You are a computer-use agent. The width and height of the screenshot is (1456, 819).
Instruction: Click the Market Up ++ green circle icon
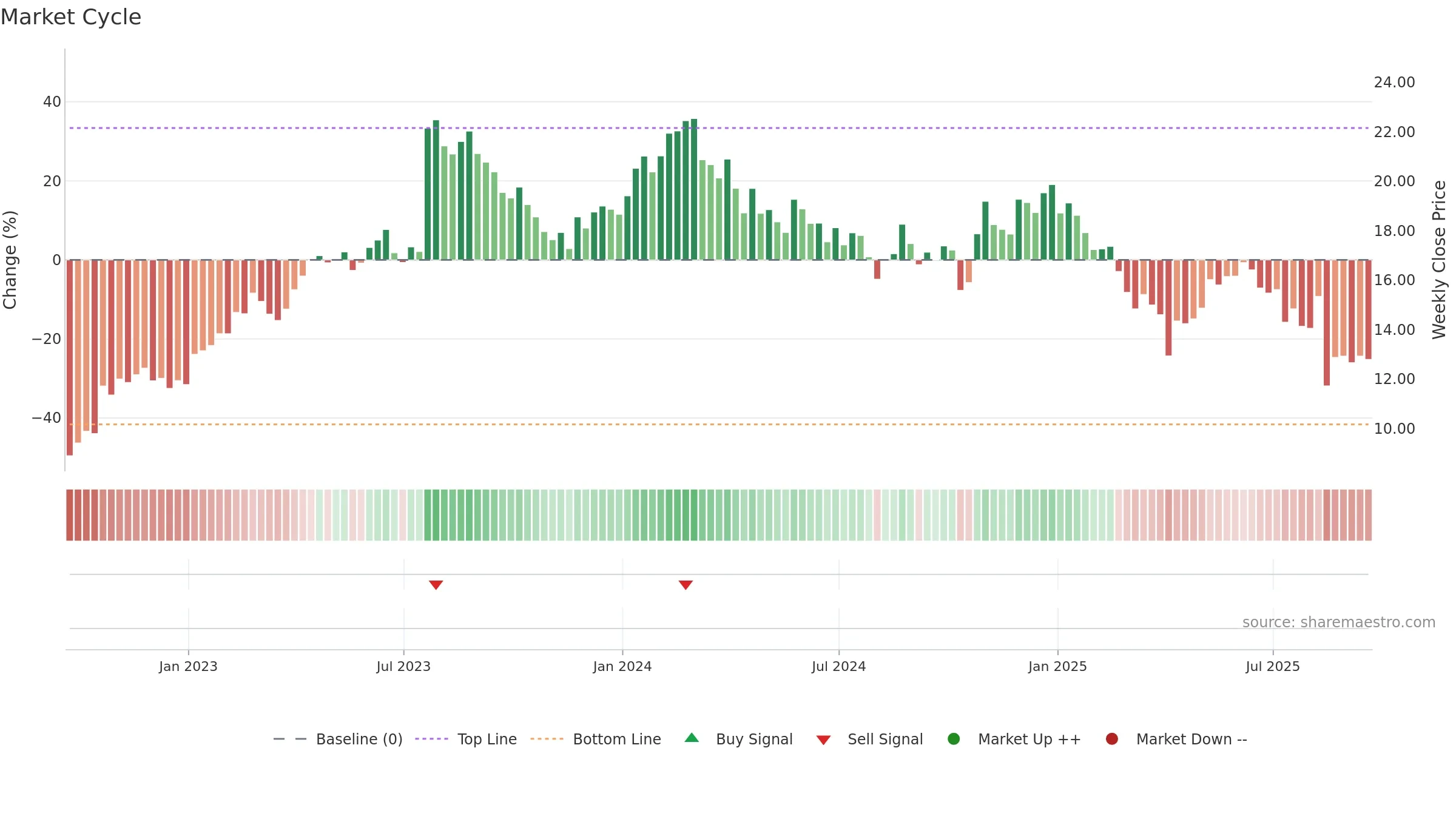coord(954,739)
